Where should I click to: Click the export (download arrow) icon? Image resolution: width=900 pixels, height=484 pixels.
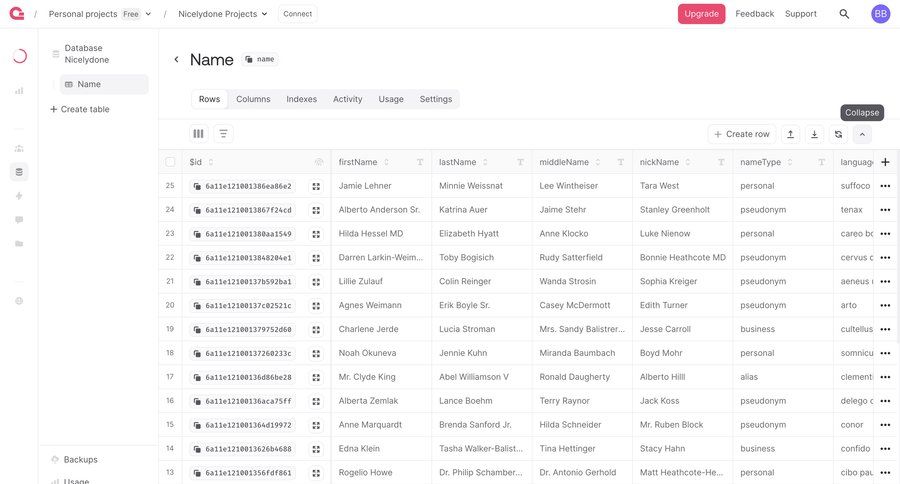pos(814,134)
